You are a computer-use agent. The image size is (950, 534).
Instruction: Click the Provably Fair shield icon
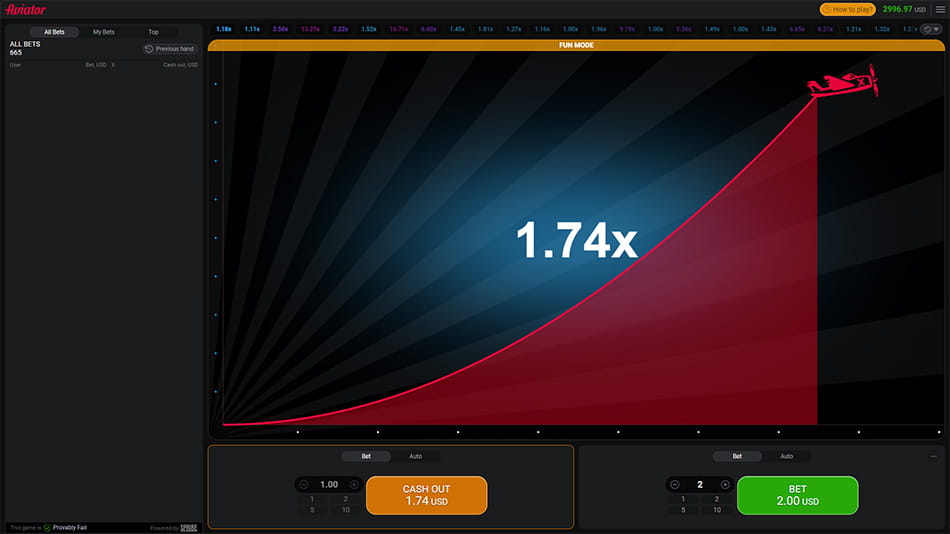coord(47,528)
